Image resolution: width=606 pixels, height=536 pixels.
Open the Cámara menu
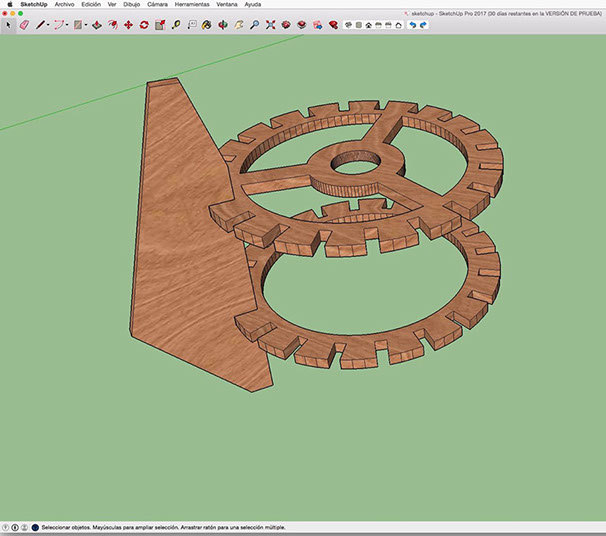[157, 5]
